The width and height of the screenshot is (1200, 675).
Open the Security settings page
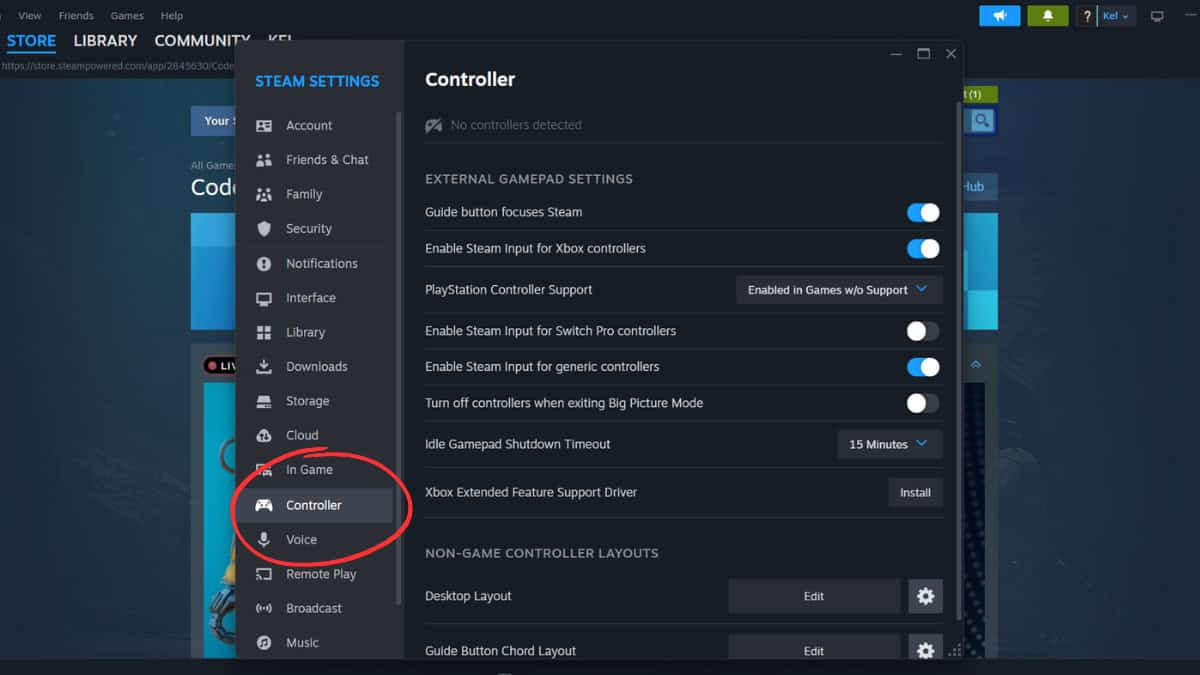pos(310,228)
